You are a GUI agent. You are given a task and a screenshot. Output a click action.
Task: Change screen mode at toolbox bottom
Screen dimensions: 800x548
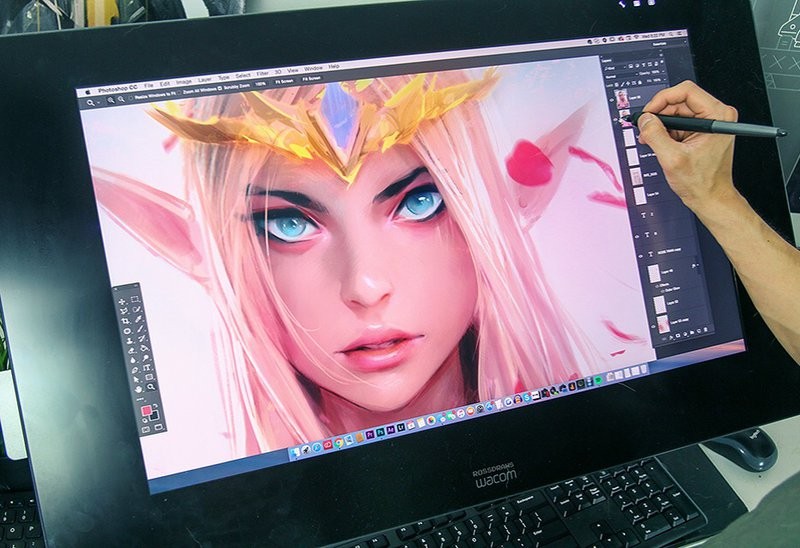tap(159, 427)
